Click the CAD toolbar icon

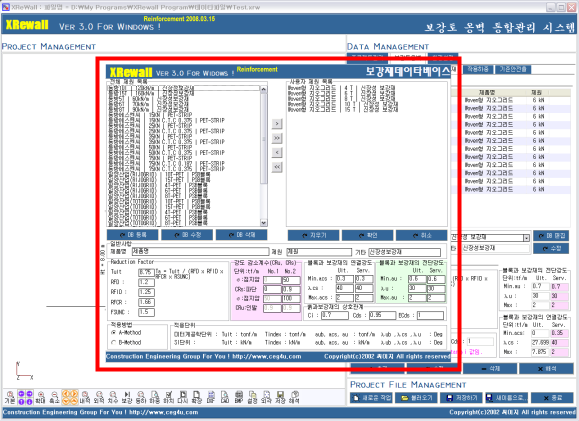225,397
